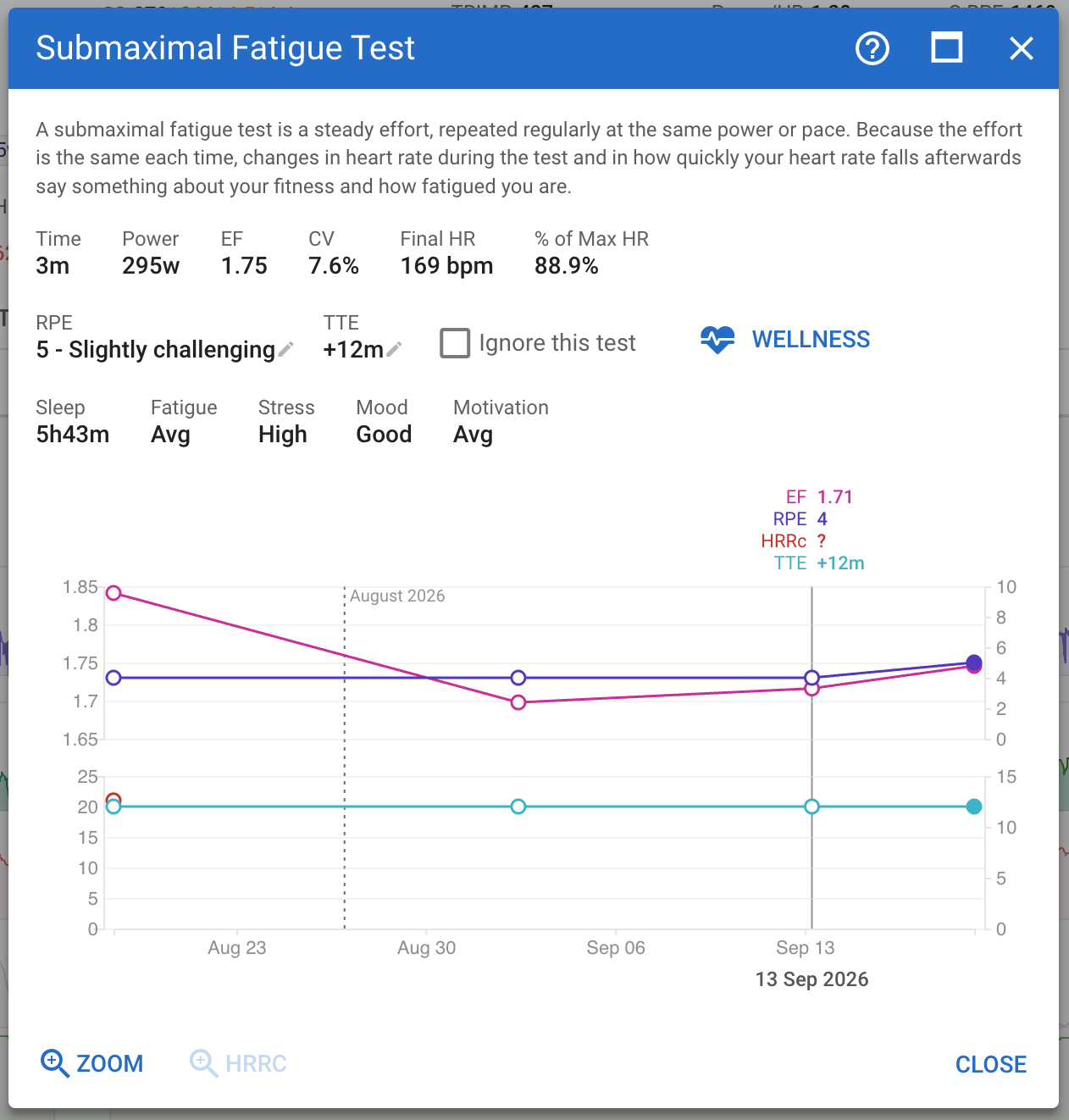This screenshot has height=1120, width=1069.
Task: Select the first EF data point at 1.85
Action: [x=114, y=593]
